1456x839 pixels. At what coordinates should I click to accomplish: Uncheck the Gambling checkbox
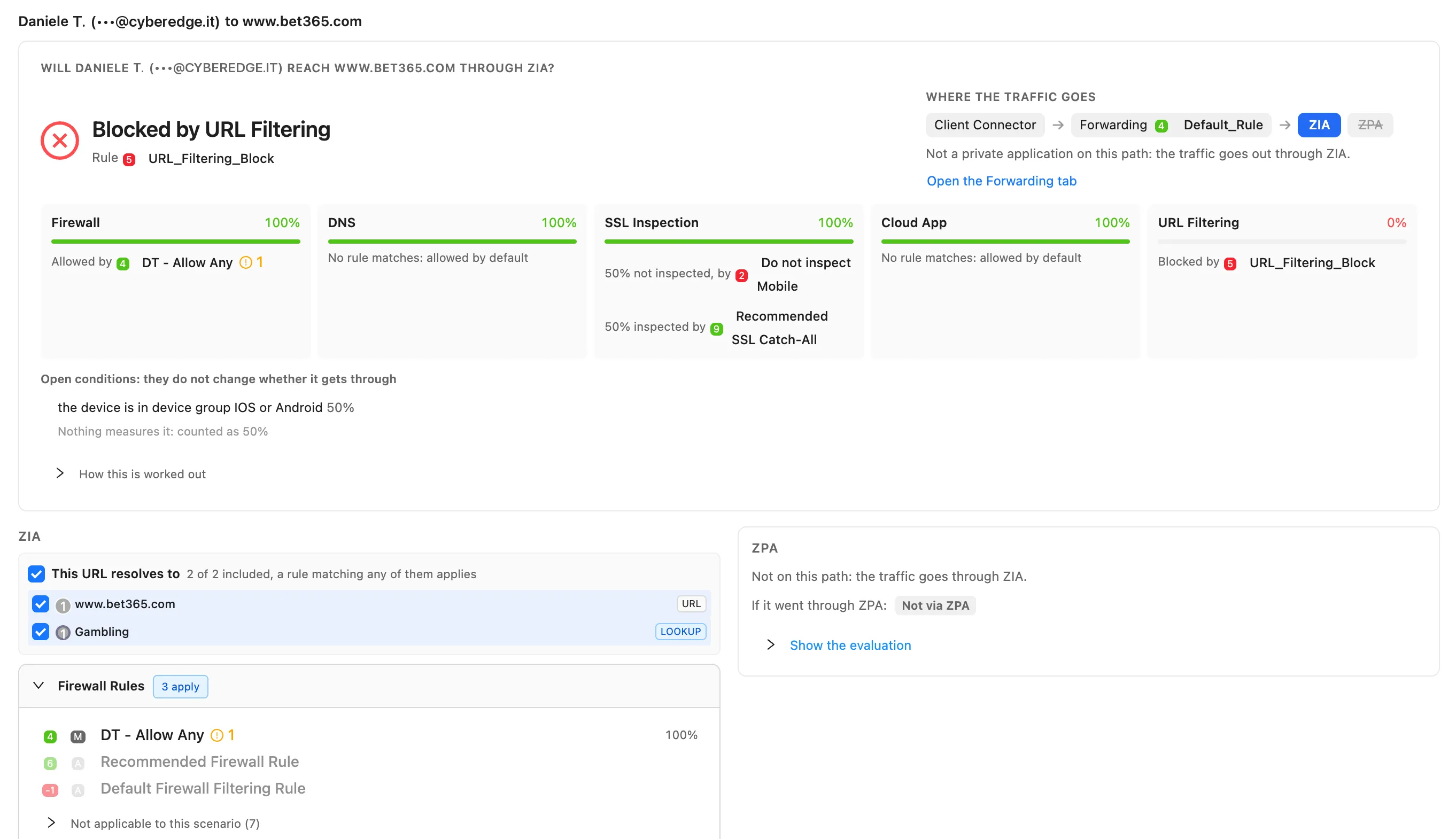tap(40, 632)
